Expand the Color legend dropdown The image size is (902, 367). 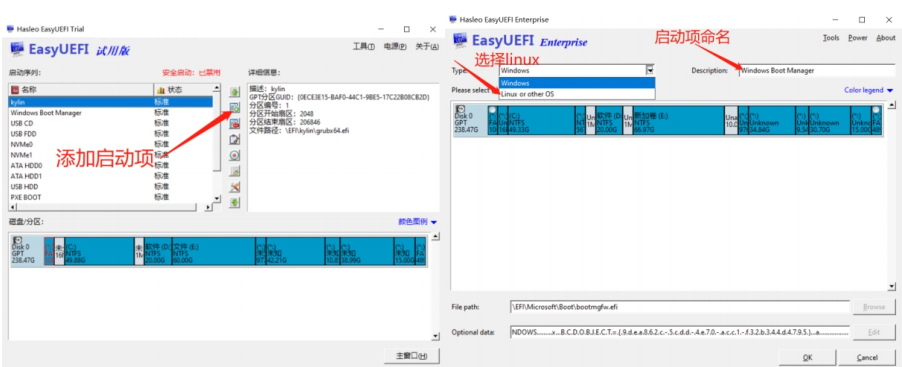(869, 90)
